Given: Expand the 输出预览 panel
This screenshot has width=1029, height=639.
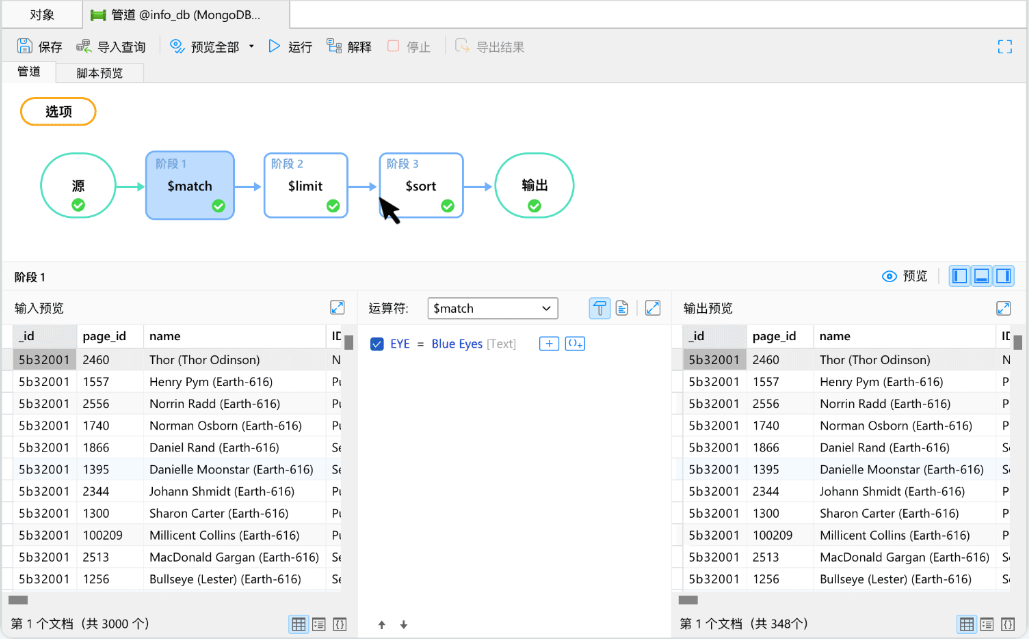Looking at the screenshot, I should pyautogui.click(x=1003, y=308).
